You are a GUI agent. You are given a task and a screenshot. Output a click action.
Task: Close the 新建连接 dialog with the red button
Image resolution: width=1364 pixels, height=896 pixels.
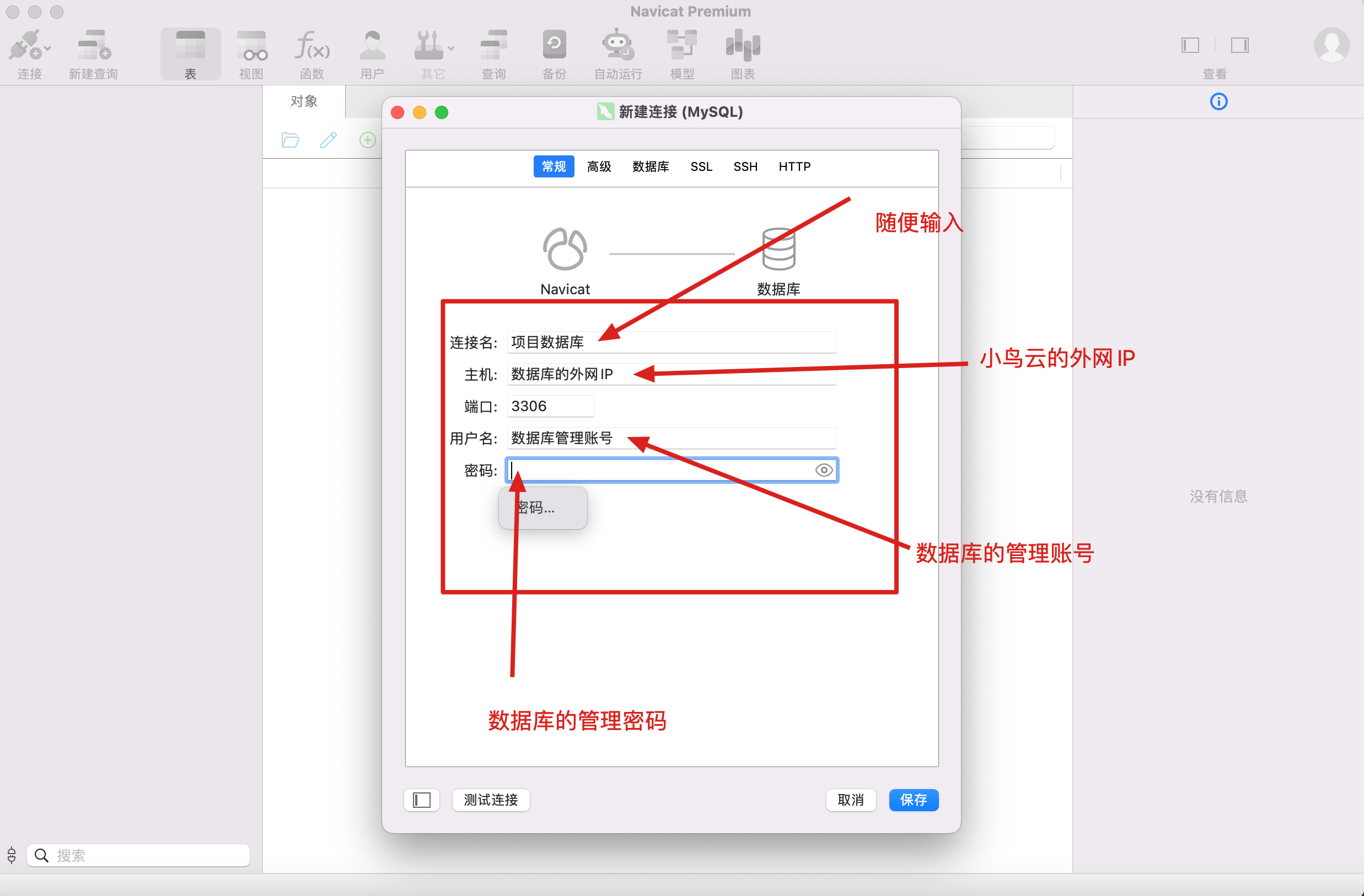(398, 112)
